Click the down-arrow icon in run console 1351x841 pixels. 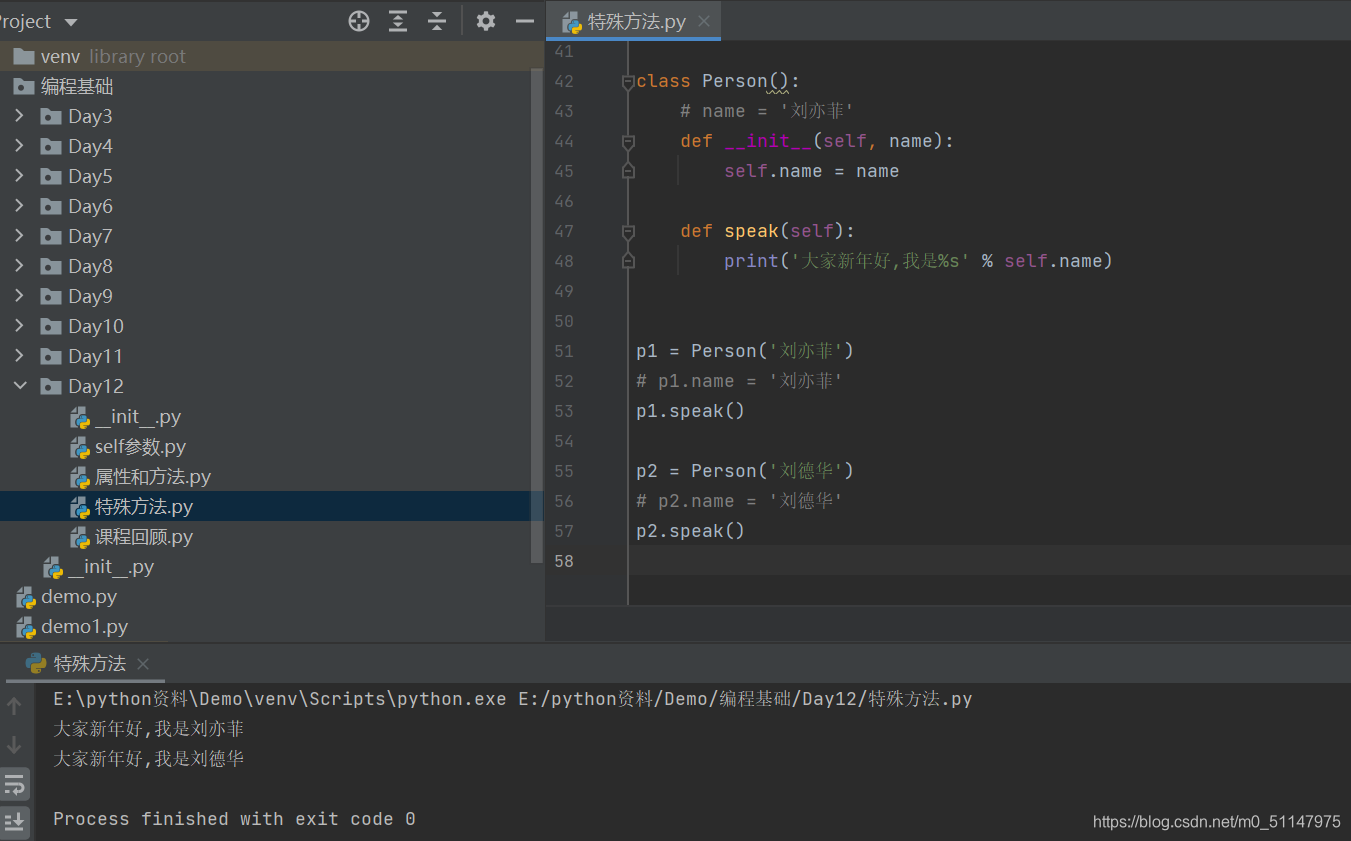pos(14,745)
